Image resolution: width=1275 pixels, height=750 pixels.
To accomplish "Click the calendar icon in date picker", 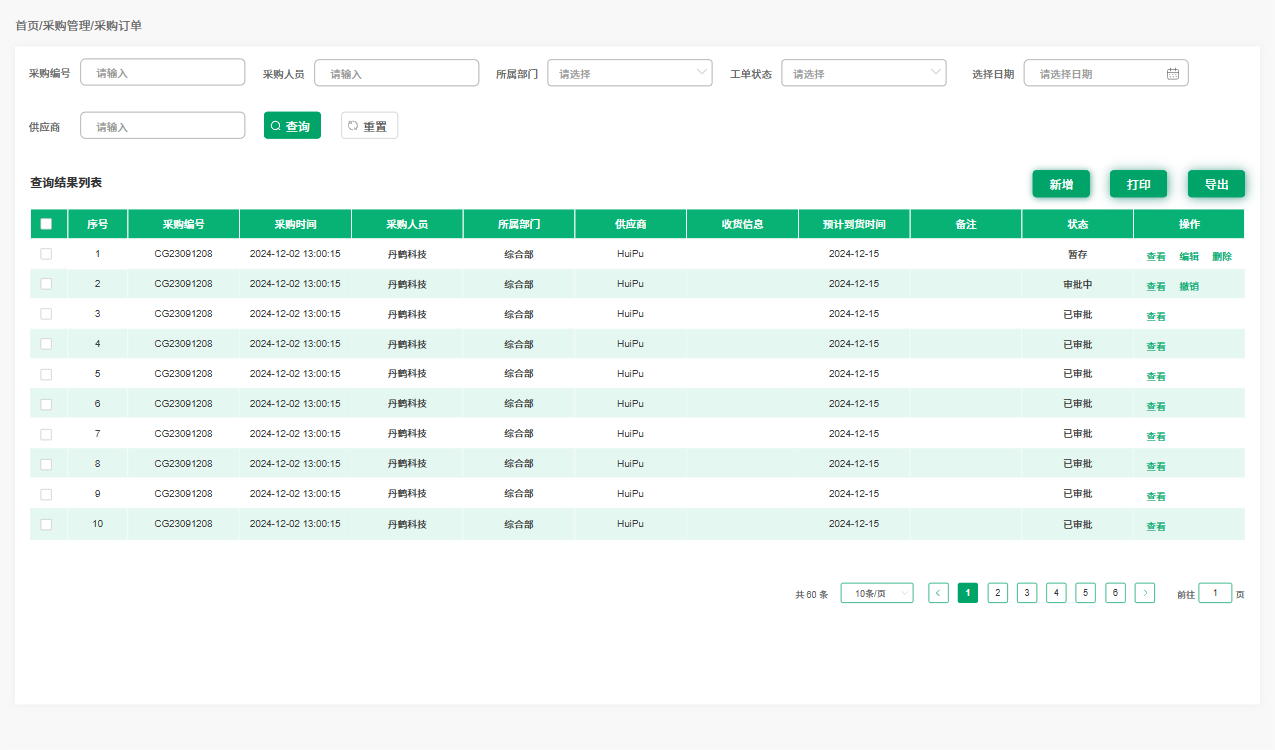I will 1173,73.
